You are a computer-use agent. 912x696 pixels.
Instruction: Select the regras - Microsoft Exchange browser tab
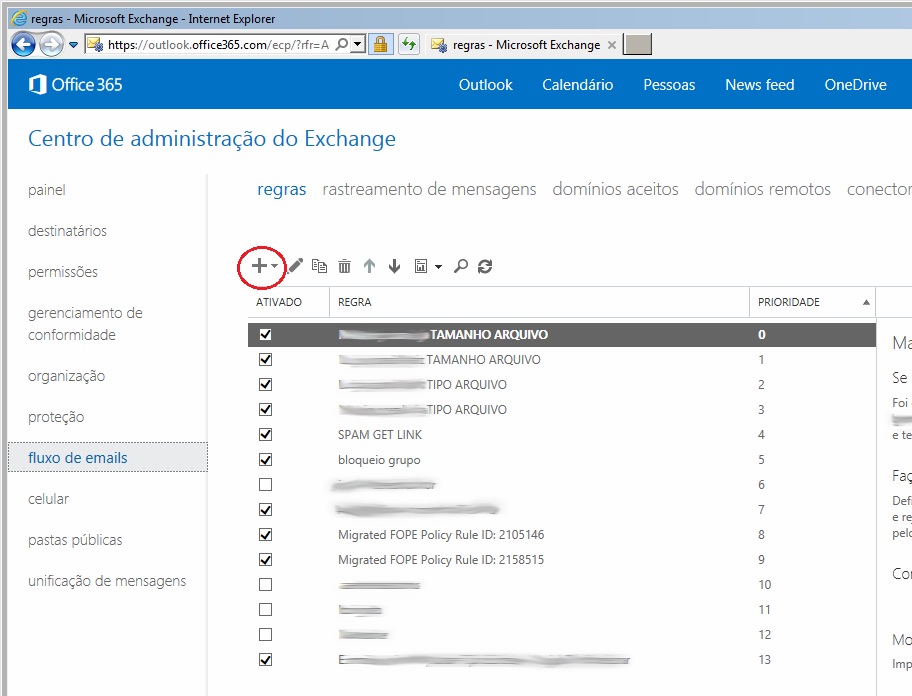[x=523, y=45]
